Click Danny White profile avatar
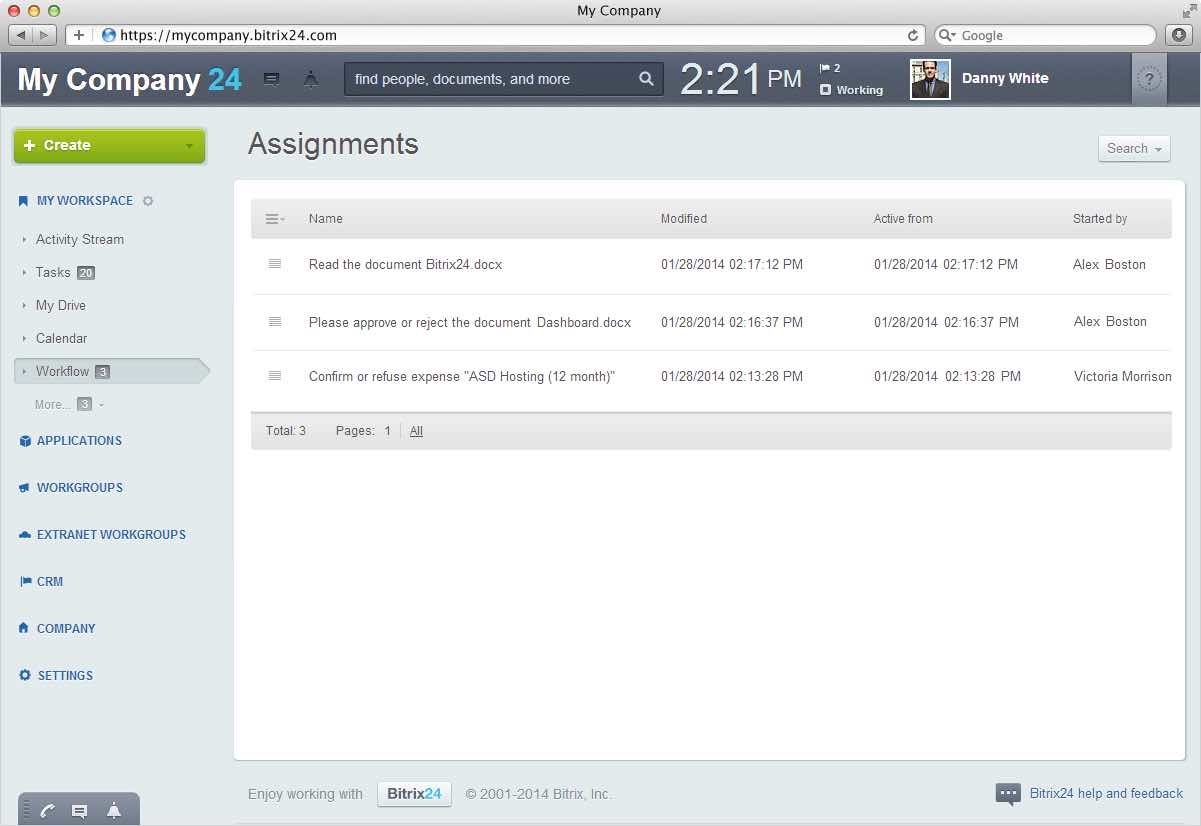This screenshot has height=826, width=1201. [x=930, y=79]
